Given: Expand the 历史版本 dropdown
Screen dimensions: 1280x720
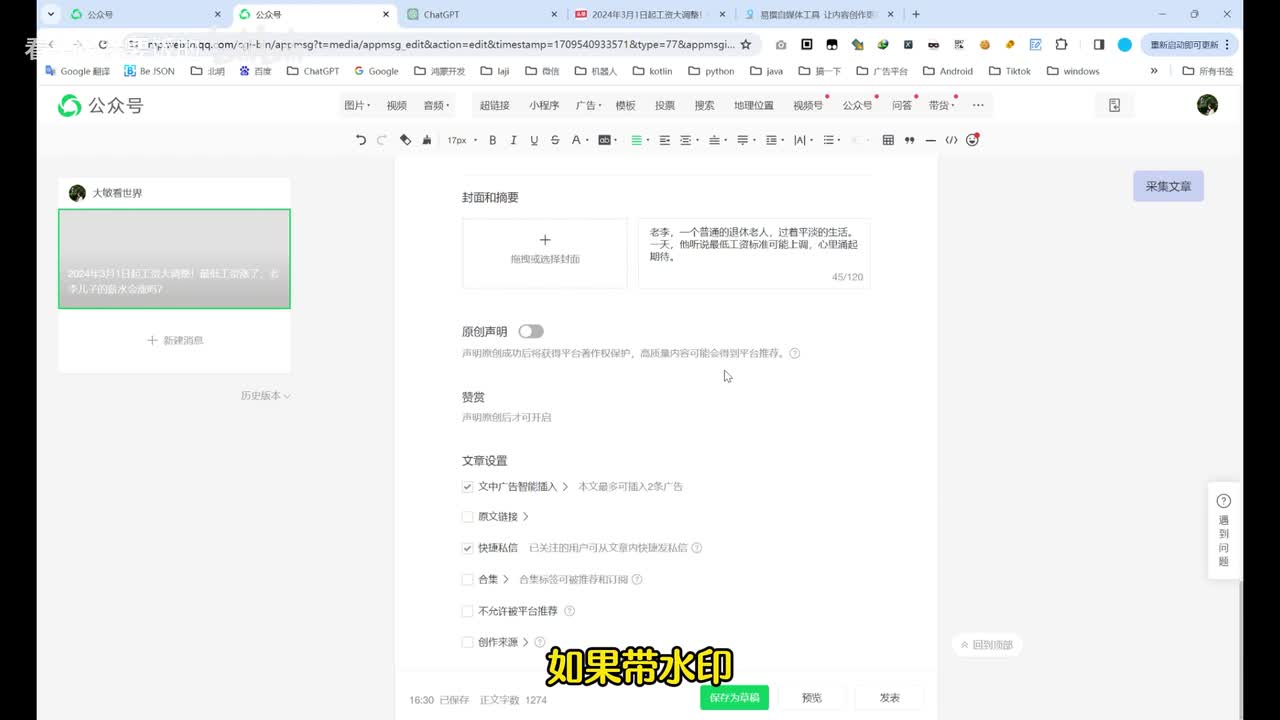Looking at the screenshot, I should (265, 396).
